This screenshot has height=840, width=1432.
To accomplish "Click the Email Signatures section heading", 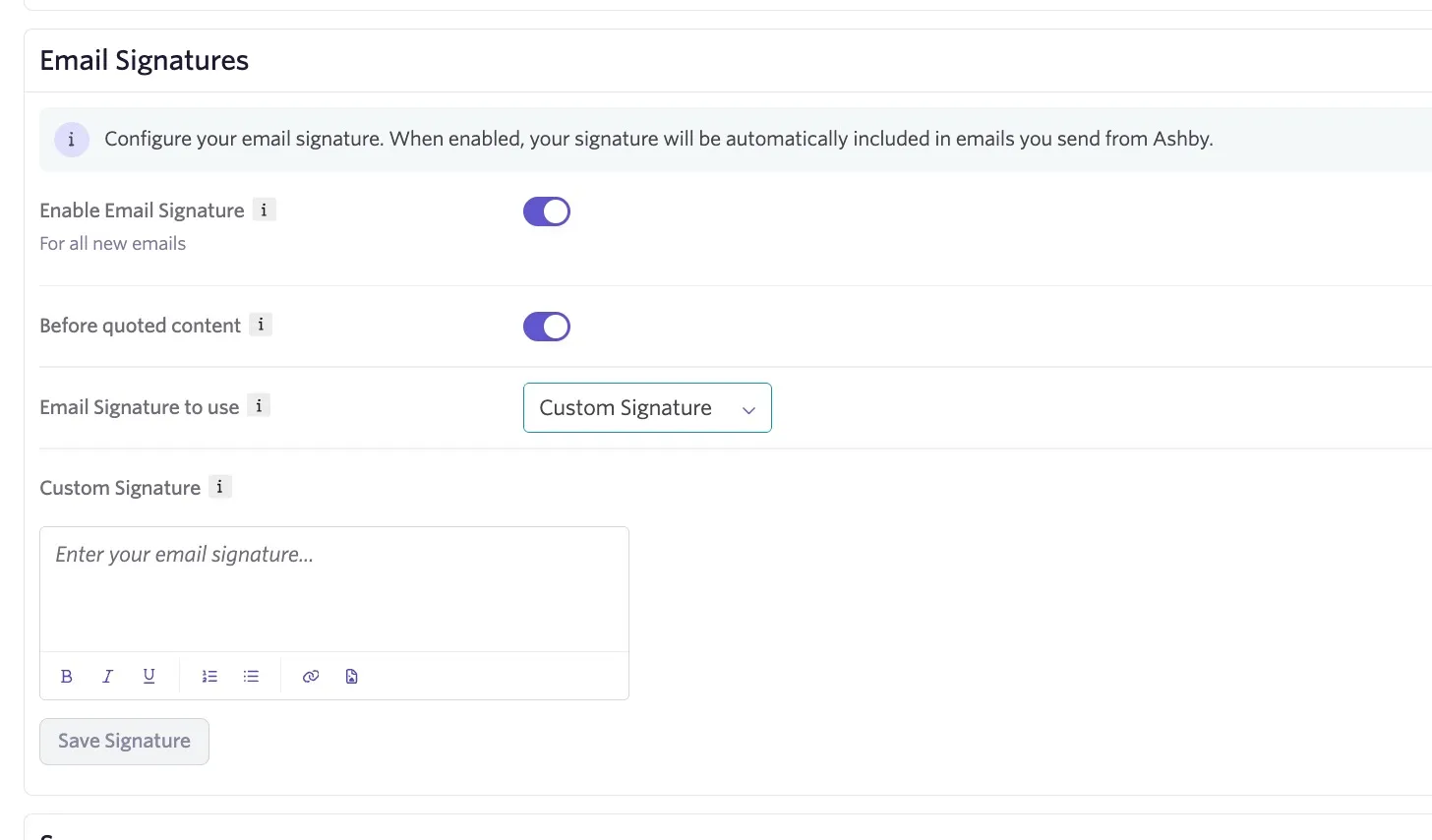I will click(x=145, y=60).
